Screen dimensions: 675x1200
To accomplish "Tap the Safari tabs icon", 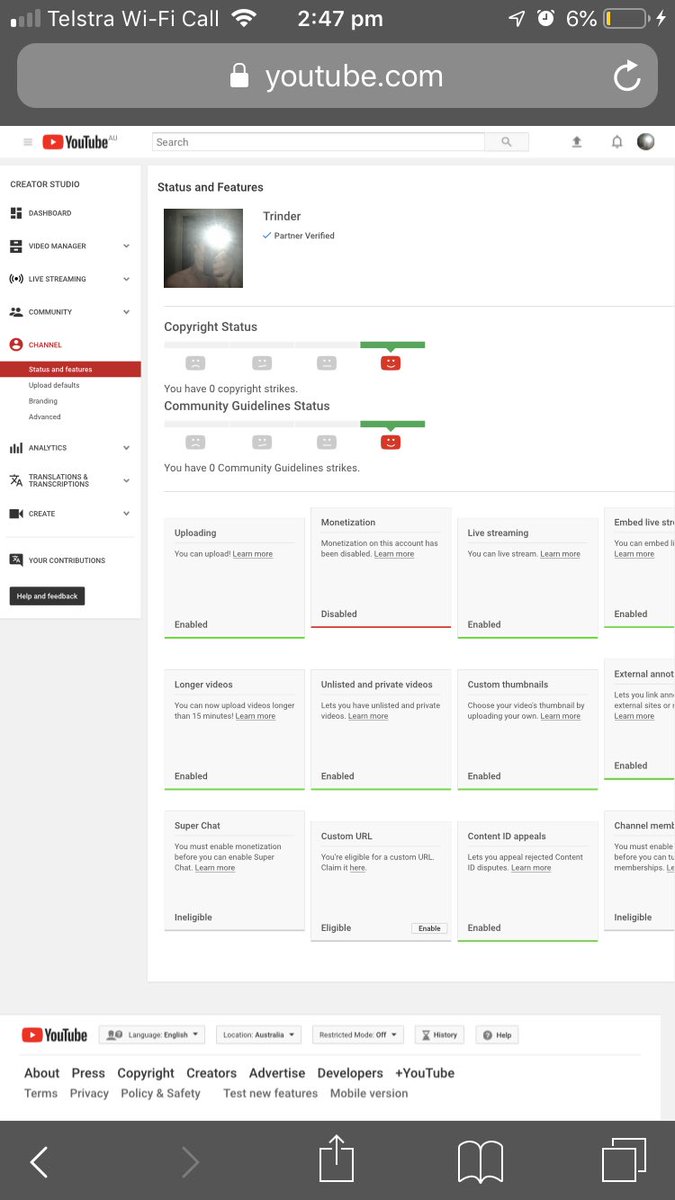I will click(x=624, y=1162).
